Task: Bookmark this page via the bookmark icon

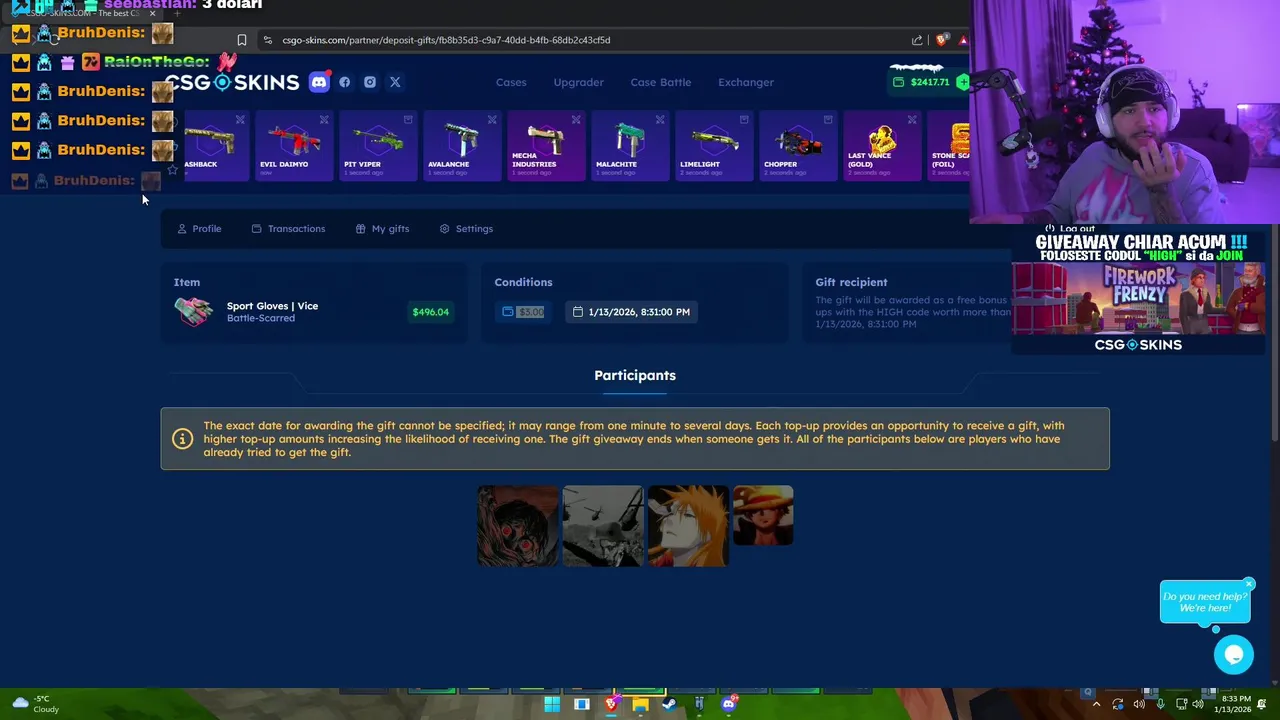Action: tap(241, 40)
